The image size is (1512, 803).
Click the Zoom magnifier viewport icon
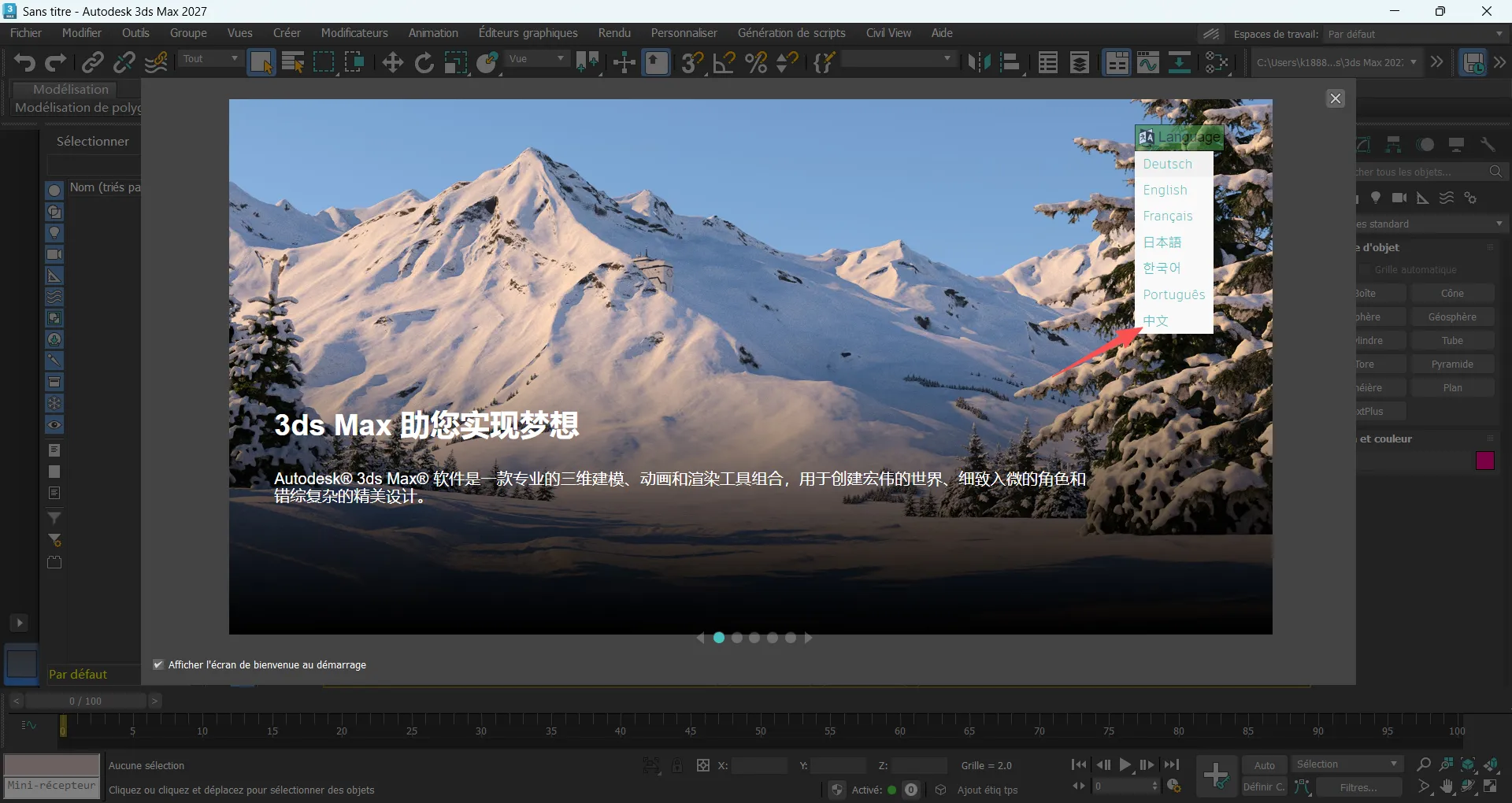pos(1423,764)
